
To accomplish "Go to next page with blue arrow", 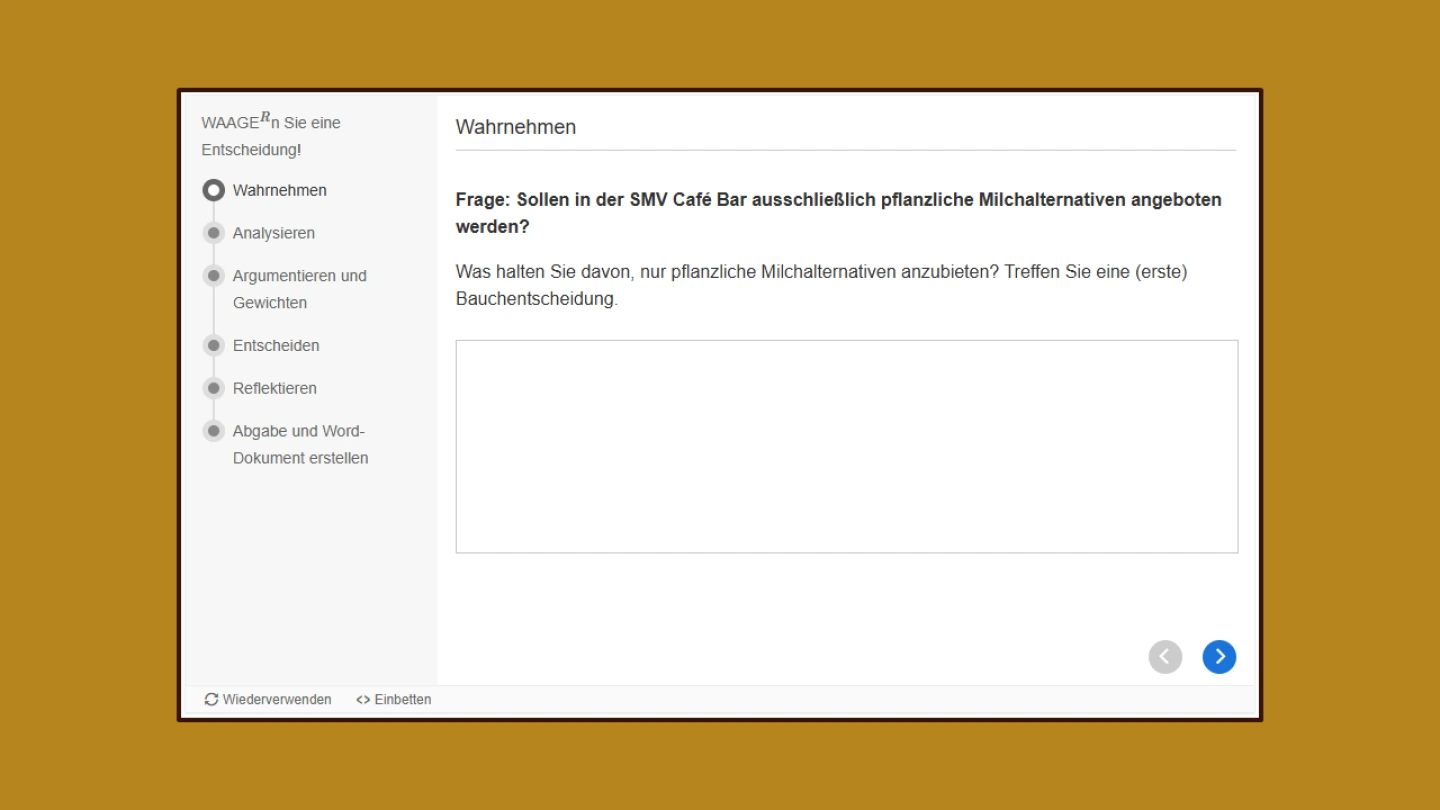I will (1219, 657).
